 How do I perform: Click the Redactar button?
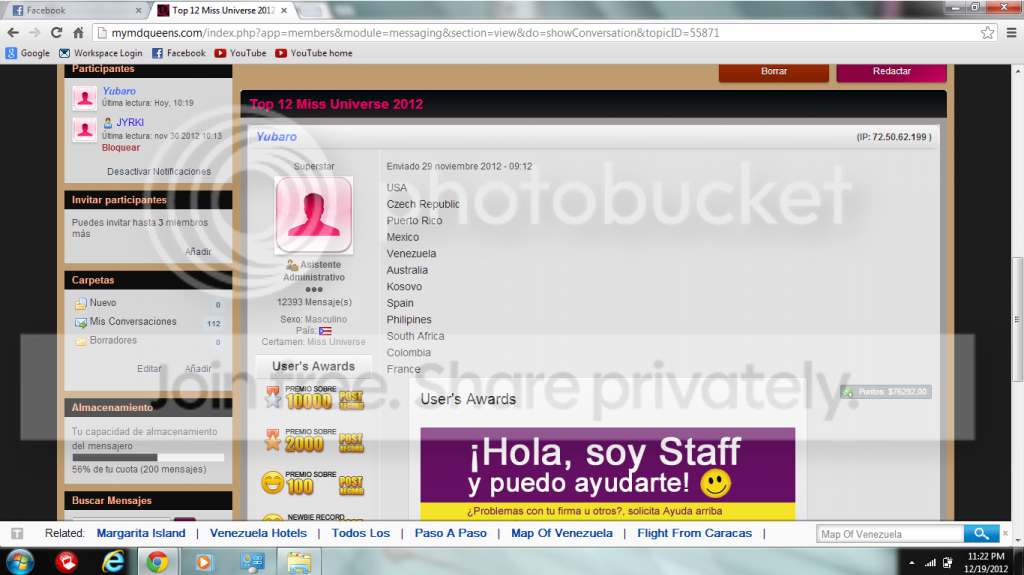click(891, 72)
